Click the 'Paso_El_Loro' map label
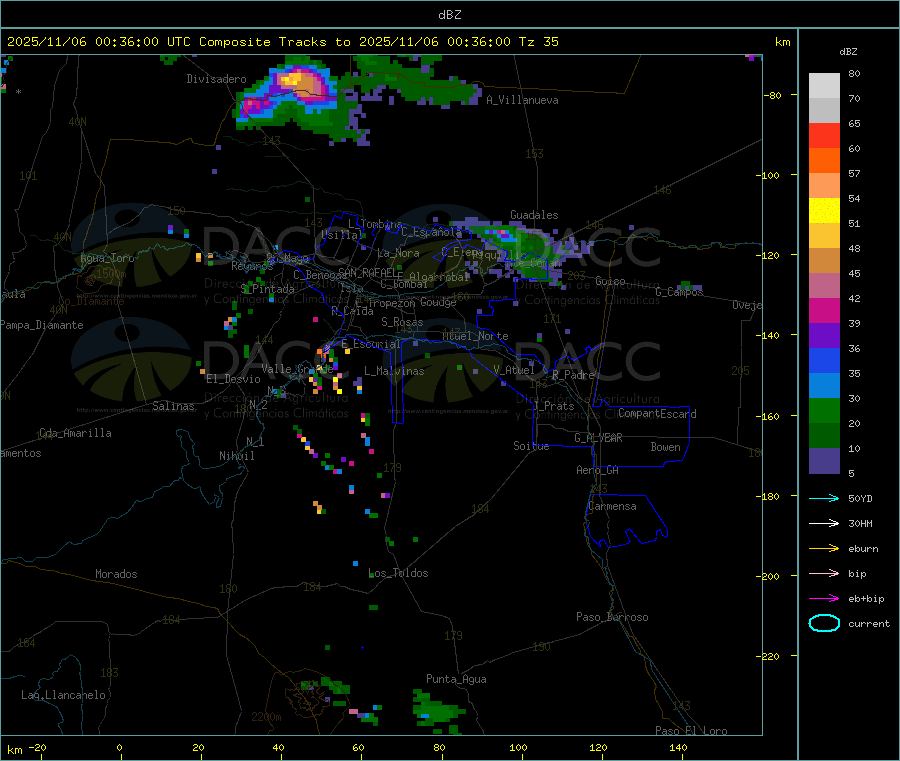This screenshot has width=900, height=761. (x=691, y=731)
